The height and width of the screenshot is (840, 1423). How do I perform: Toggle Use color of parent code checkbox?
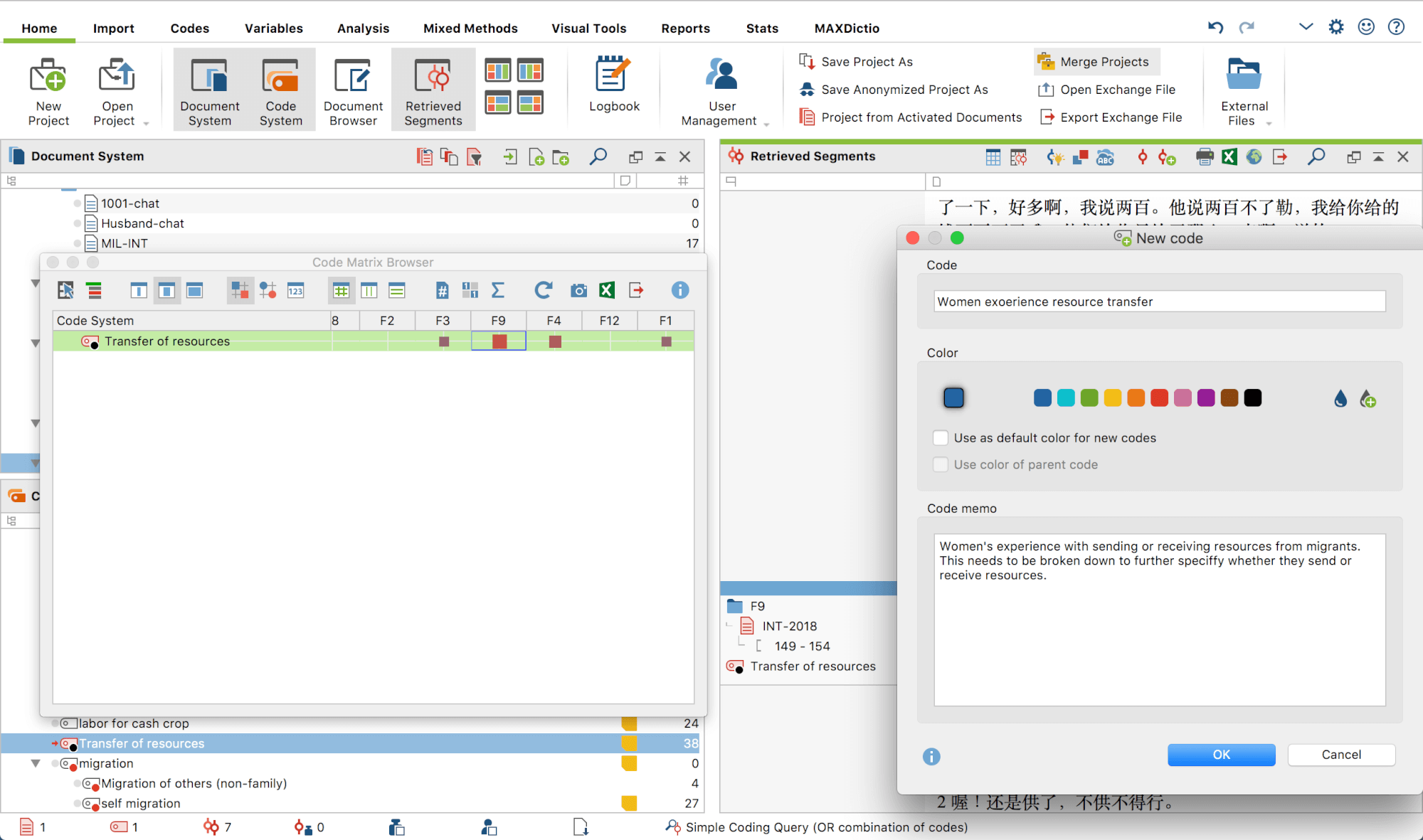pyautogui.click(x=941, y=464)
